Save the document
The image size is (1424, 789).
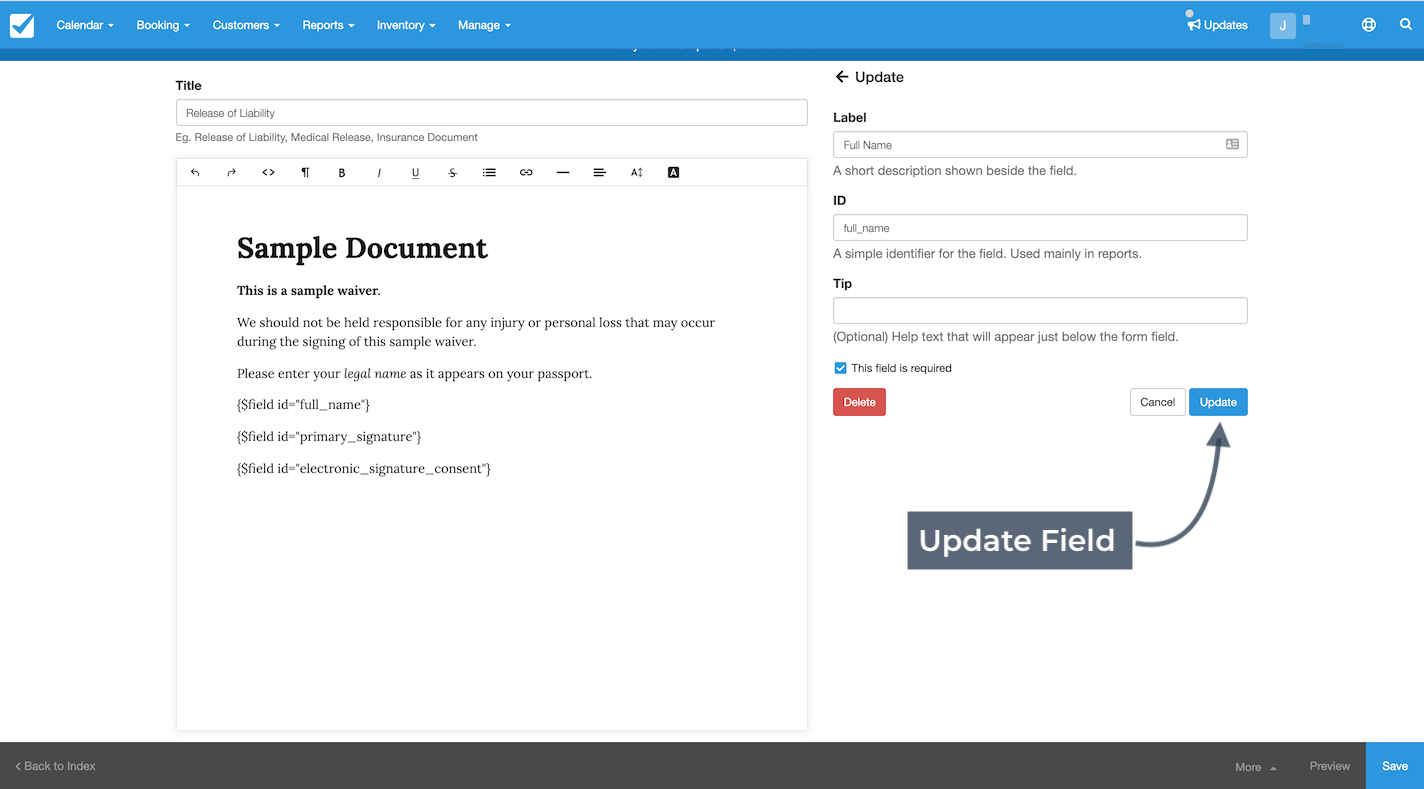(x=1395, y=766)
